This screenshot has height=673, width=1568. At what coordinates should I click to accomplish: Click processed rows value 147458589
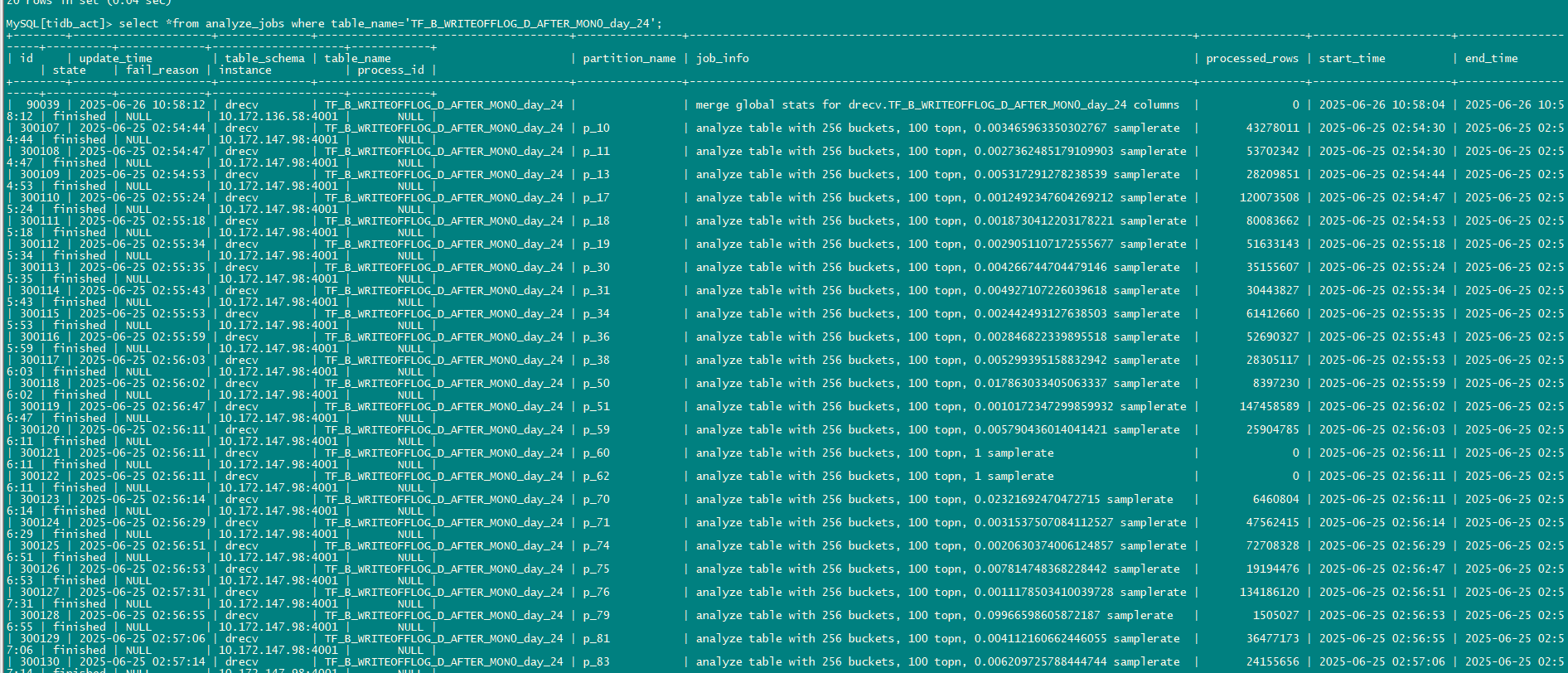click(x=1269, y=406)
